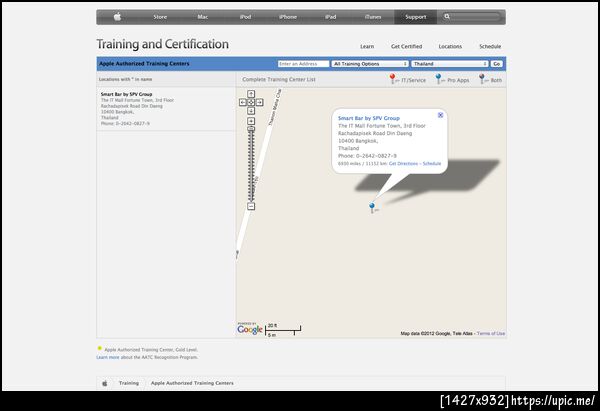Screen dimensions: 600x411
Task: Click the blue Pro Apps pin legend icon
Action: point(438,78)
